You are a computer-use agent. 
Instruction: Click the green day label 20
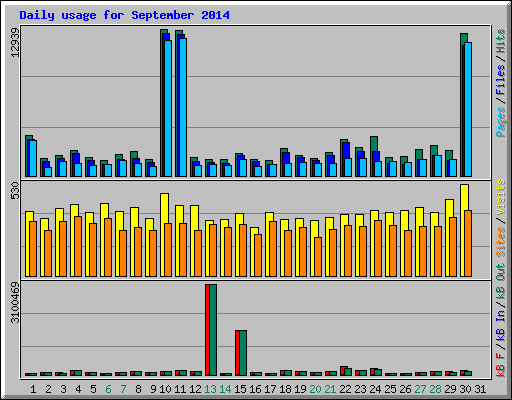point(315,389)
